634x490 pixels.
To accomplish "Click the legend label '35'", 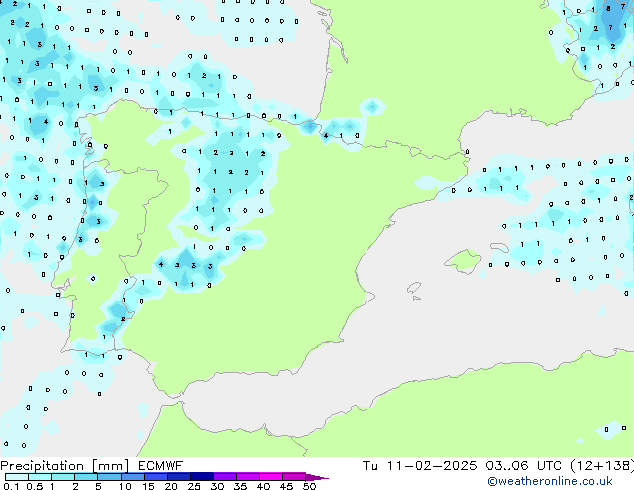I will [240, 486].
